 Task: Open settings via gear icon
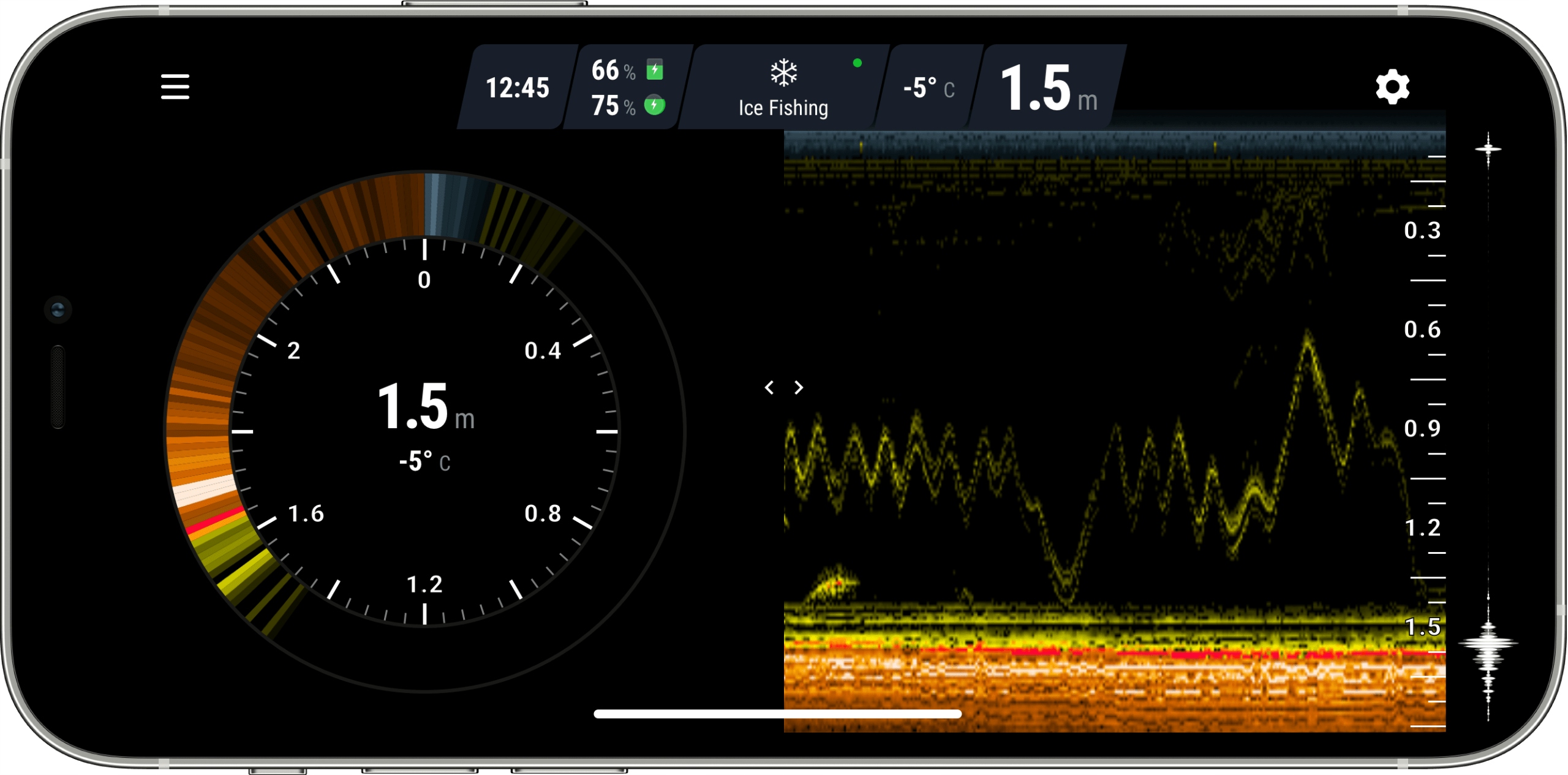[1392, 86]
